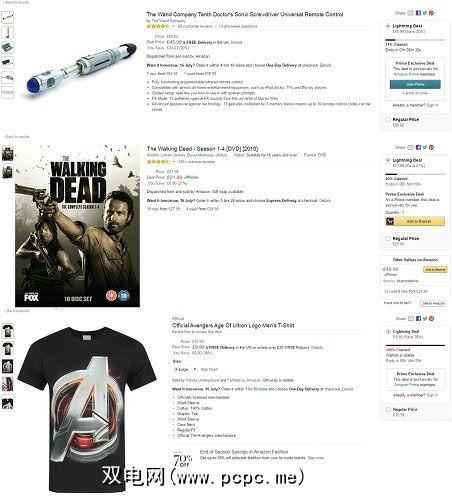Tweet the Walking Dead DVD listing
452x500 pixels.
click(425, 147)
